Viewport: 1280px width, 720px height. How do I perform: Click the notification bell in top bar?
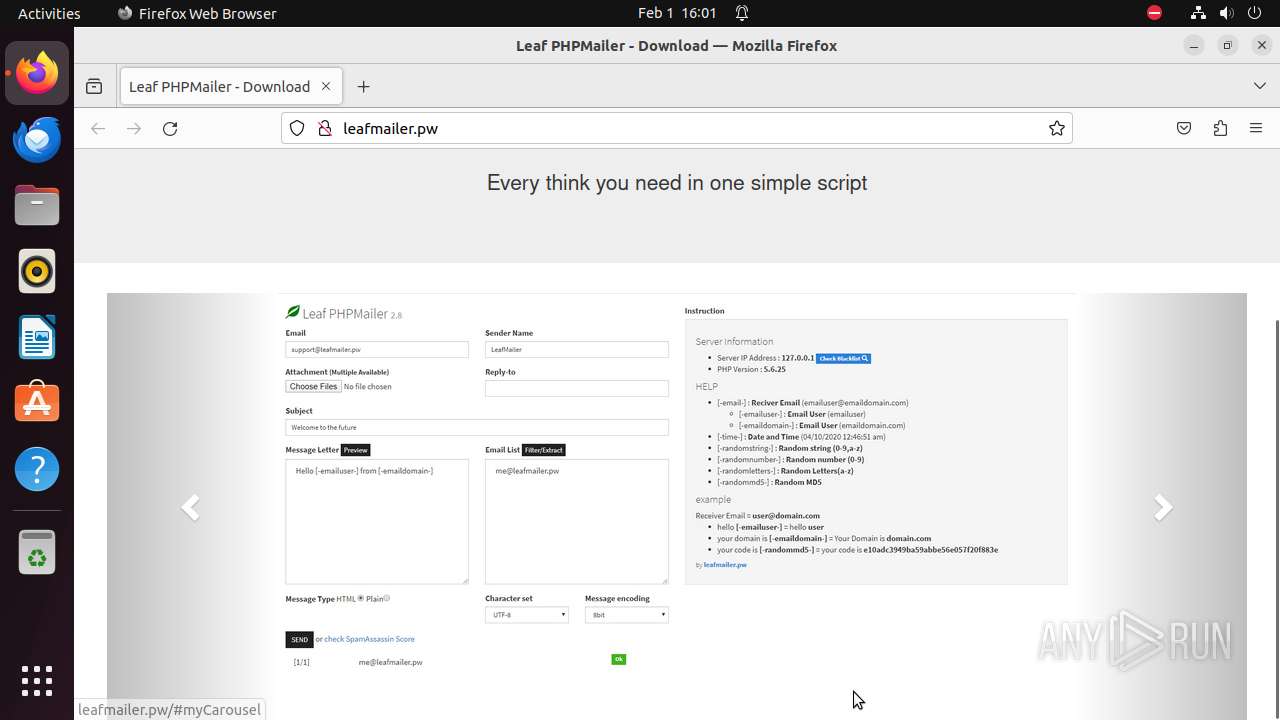[742, 13]
